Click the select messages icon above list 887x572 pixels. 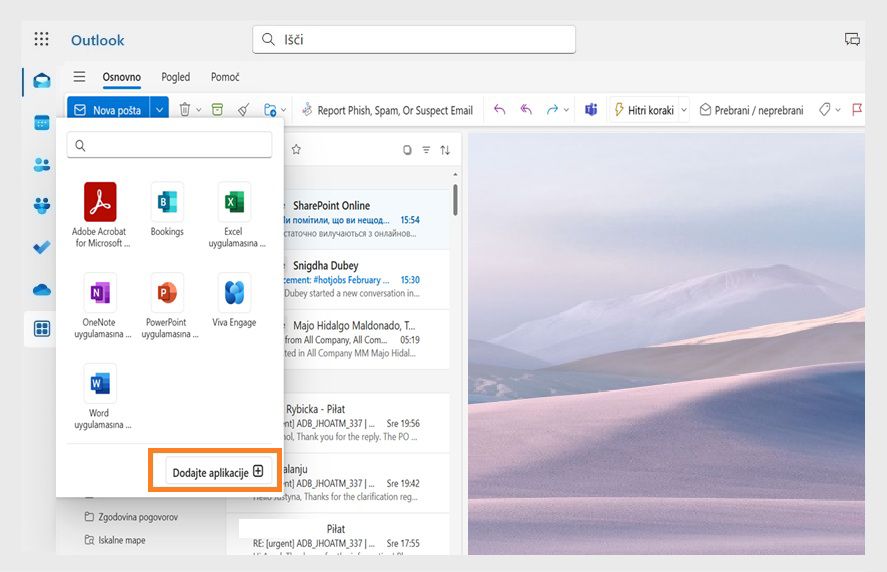click(407, 150)
